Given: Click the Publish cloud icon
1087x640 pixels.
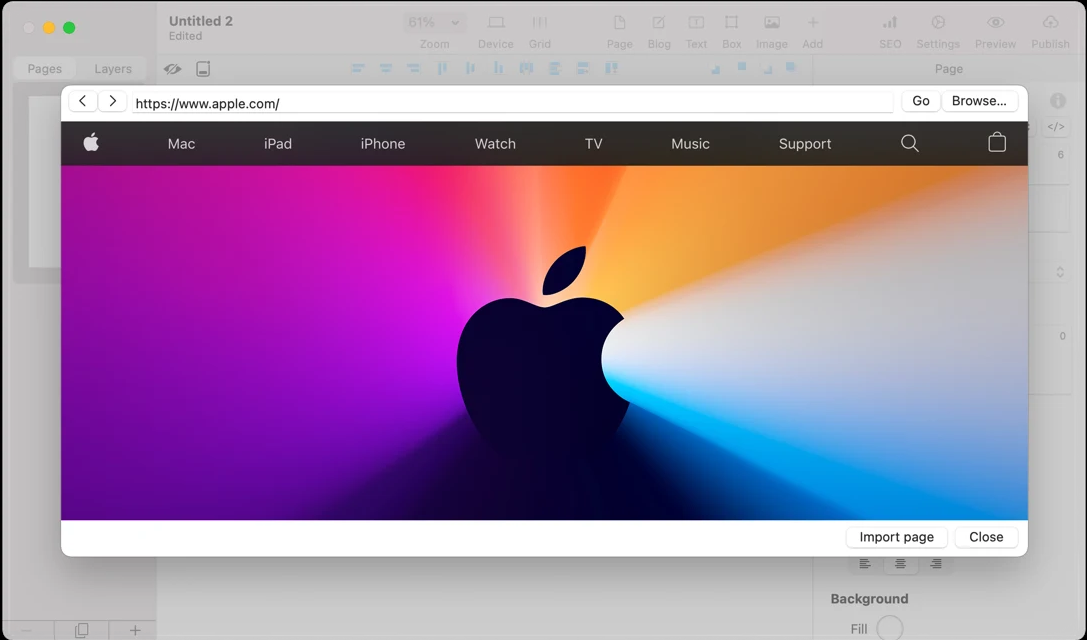Looking at the screenshot, I should click(x=1049, y=23).
